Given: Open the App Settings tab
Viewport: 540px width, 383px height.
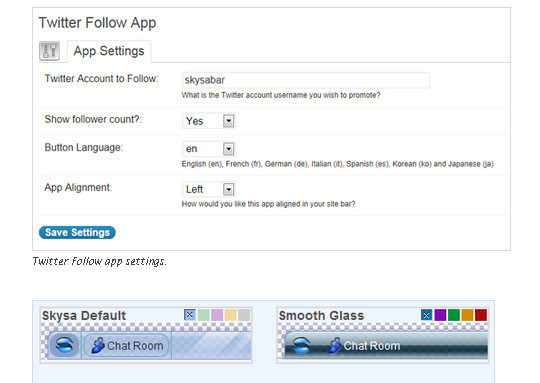Looking at the screenshot, I should point(109,51).
